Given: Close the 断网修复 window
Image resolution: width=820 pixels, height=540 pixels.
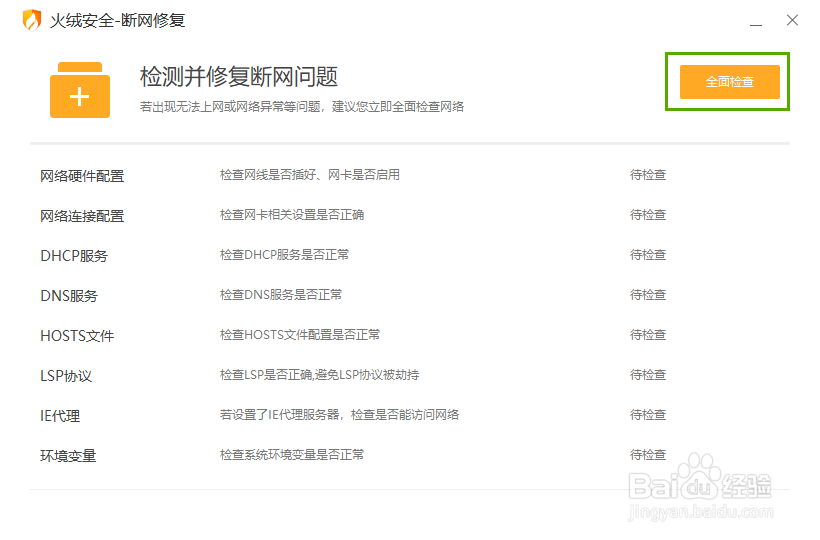Looking at the screenshot, I should 792,20.
